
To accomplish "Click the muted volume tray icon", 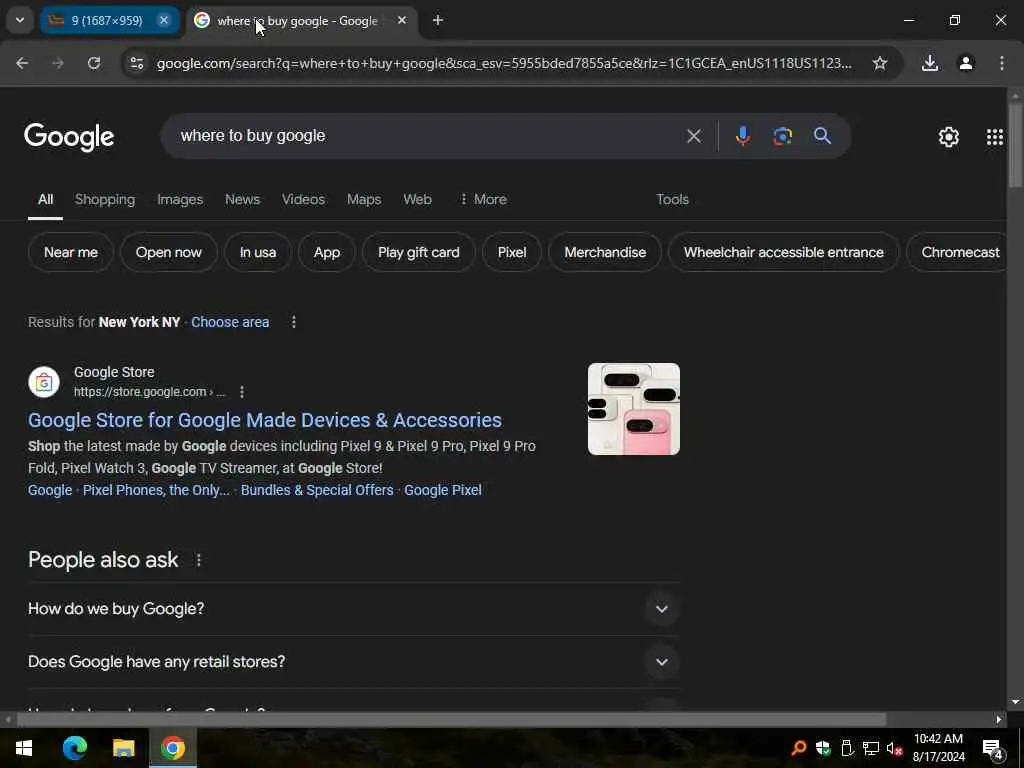I will pos(894,748).
